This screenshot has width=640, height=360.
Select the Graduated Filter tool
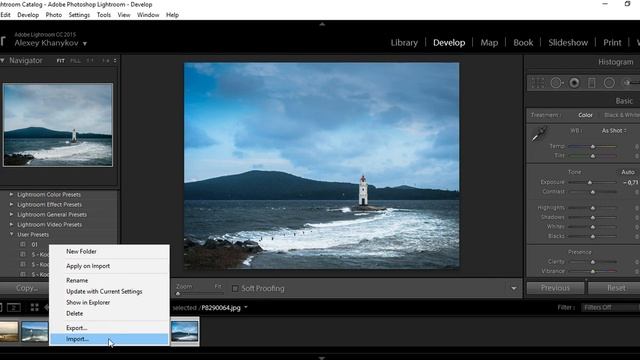tap(591, 83)
